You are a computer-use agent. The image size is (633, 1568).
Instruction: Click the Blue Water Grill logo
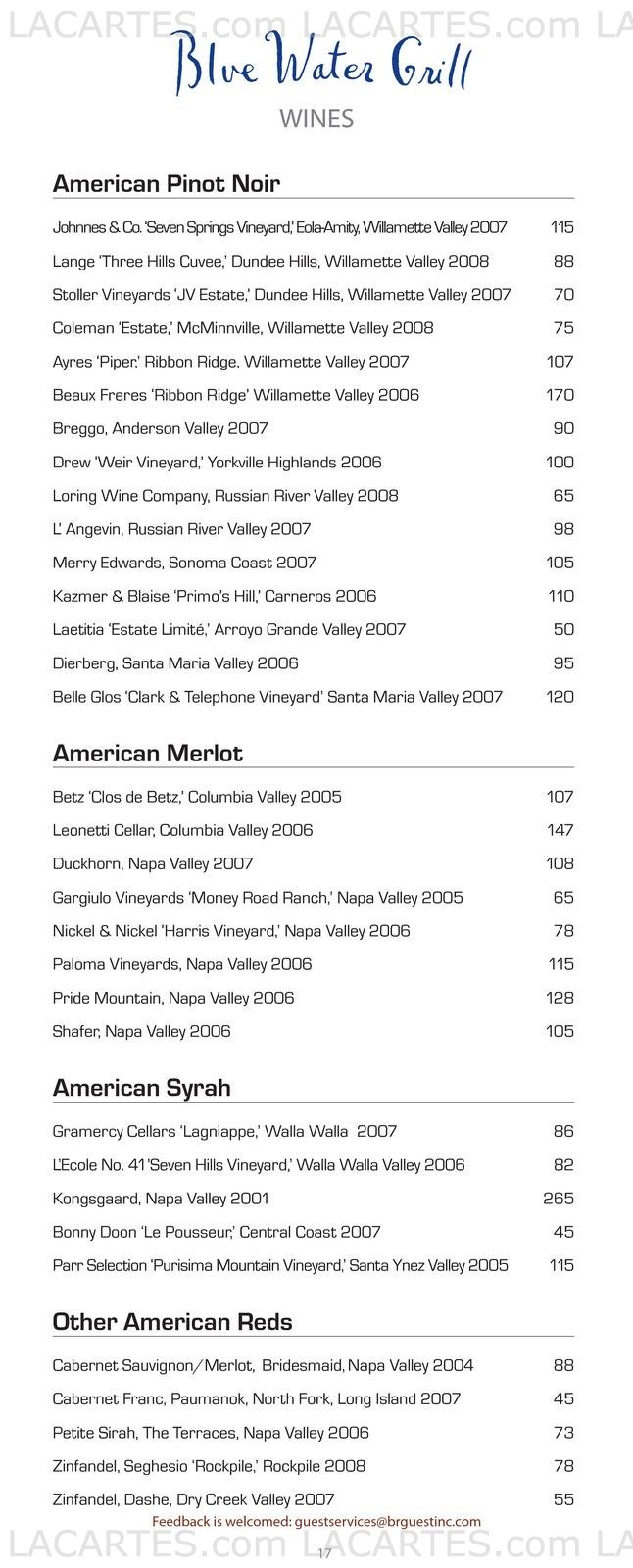pyautogui.click(x=322, y=64)
